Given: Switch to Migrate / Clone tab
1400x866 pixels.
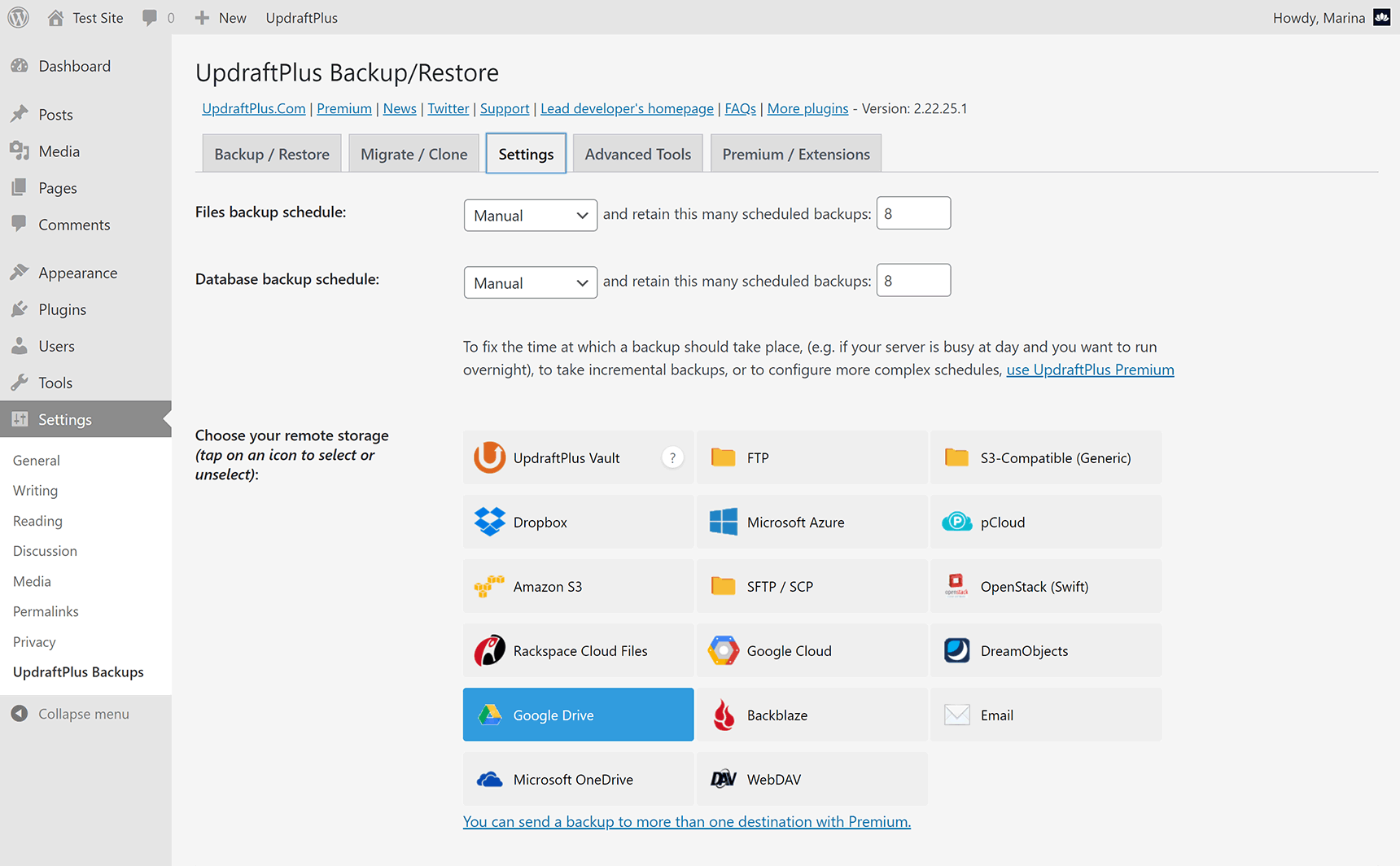Looking at the screenshot, I should point(413,154).
